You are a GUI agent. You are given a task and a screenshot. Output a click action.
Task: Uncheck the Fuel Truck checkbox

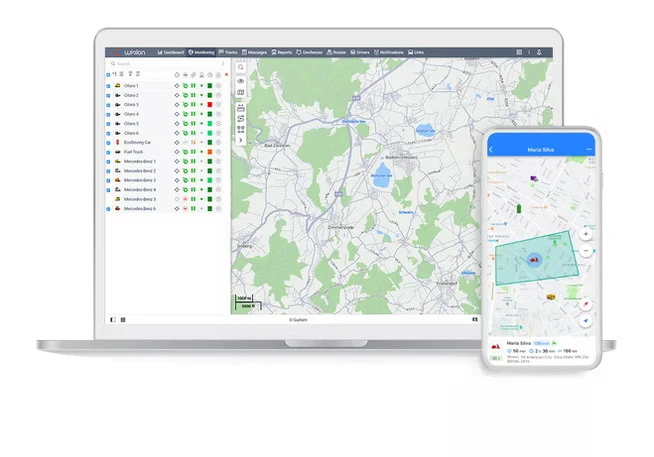tap(108, 152)
